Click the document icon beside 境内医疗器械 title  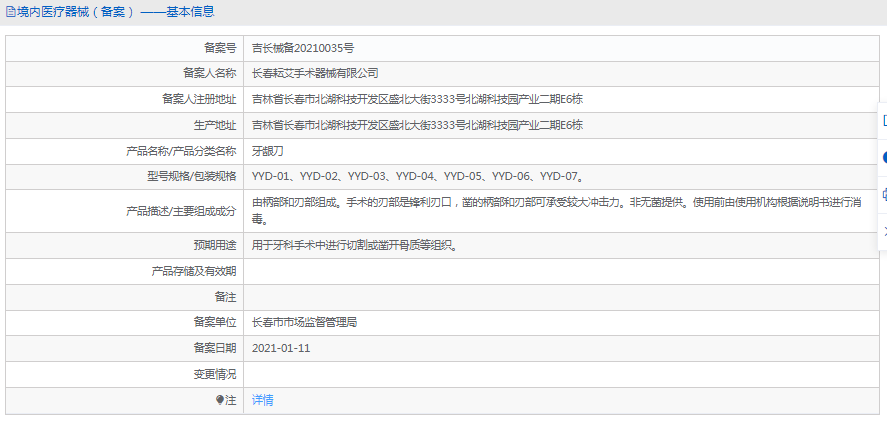tap(11, 12)
